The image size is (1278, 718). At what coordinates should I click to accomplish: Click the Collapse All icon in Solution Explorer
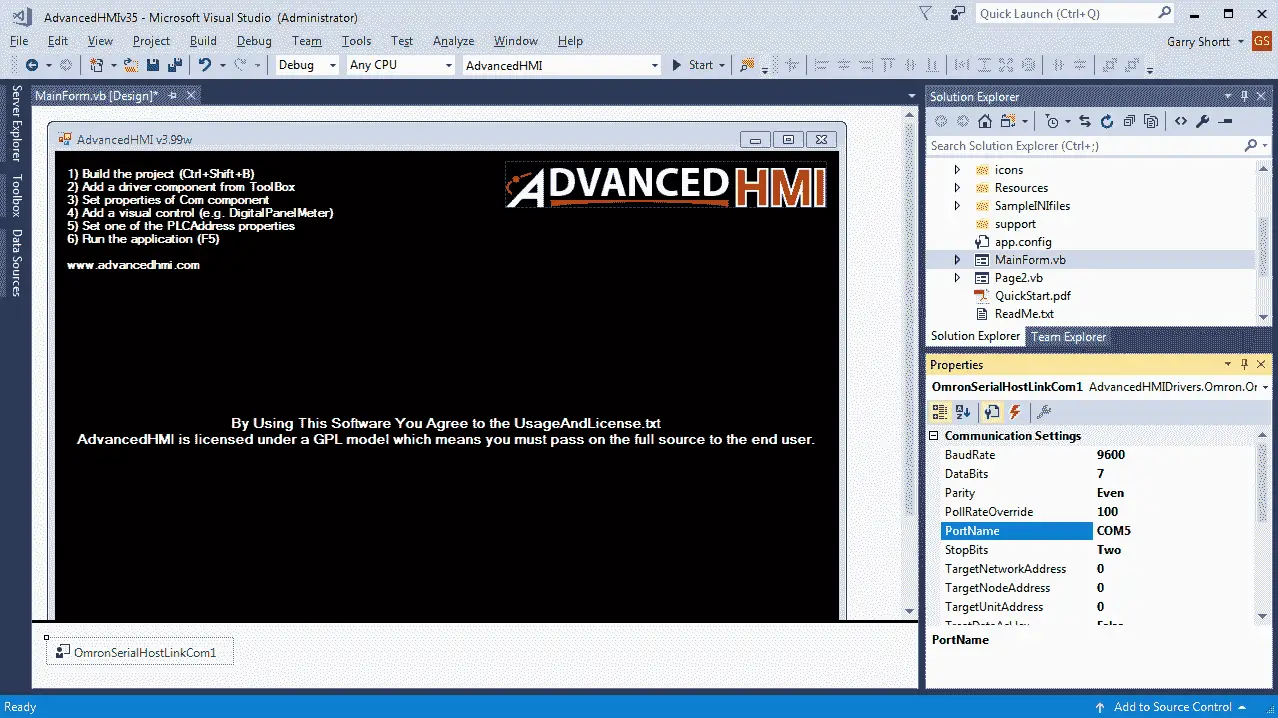1129,121
